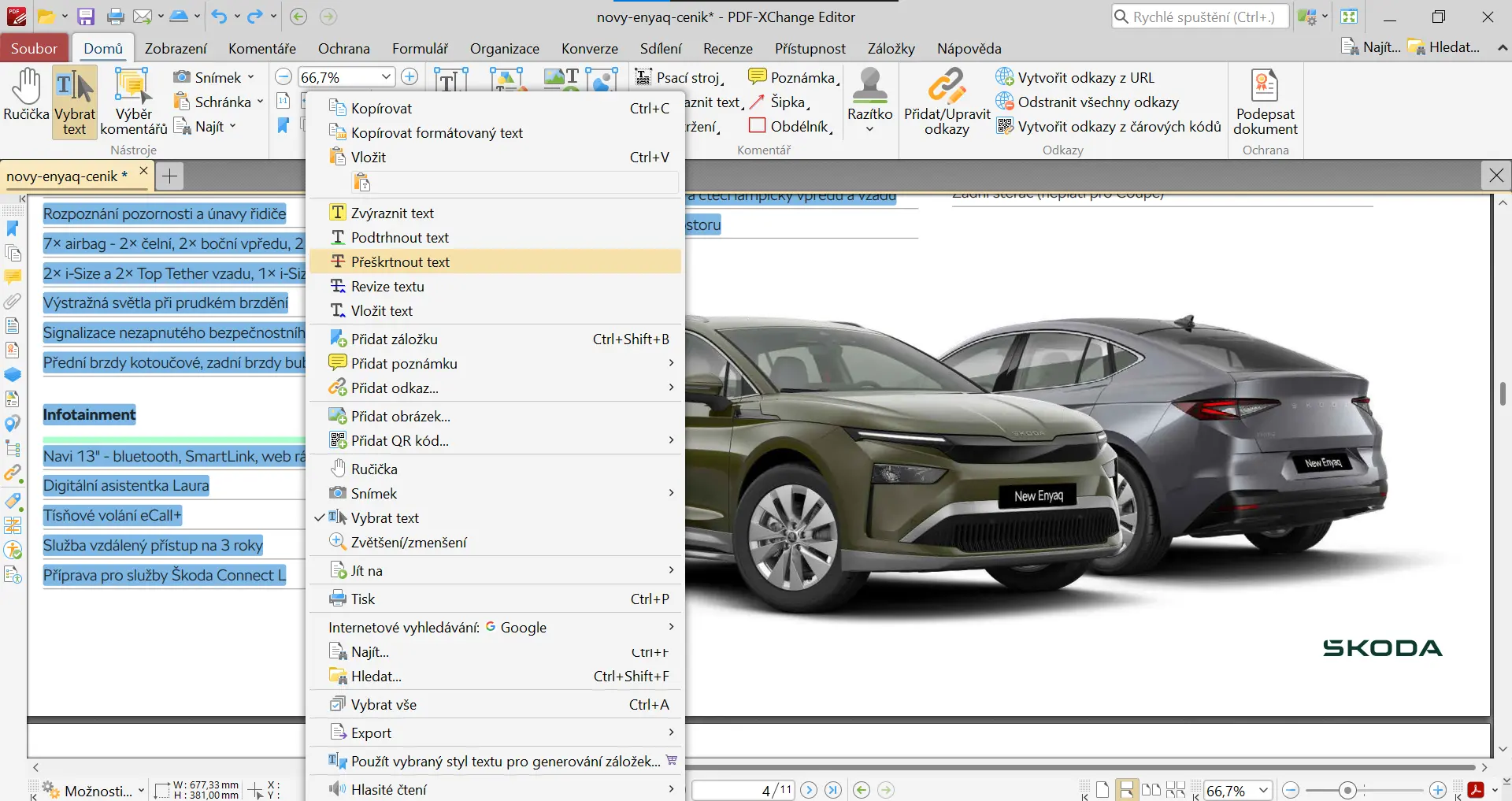Viewport: 1512px width, 801px height.
Task: Choose Přeškrtnout text from context menu
Action: coord(495,261)
